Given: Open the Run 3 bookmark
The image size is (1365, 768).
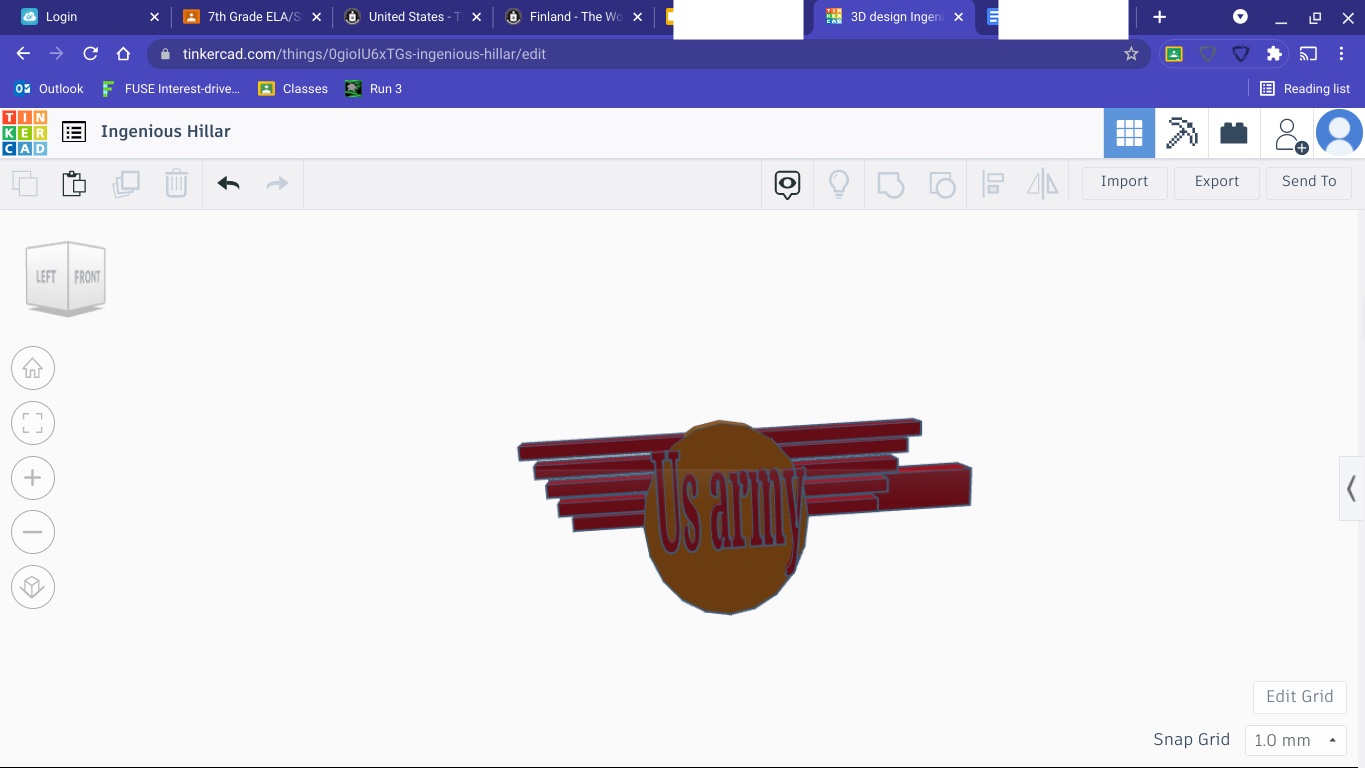Looking at the screenshot, I should pyautogui.click(x=373, y=89).
